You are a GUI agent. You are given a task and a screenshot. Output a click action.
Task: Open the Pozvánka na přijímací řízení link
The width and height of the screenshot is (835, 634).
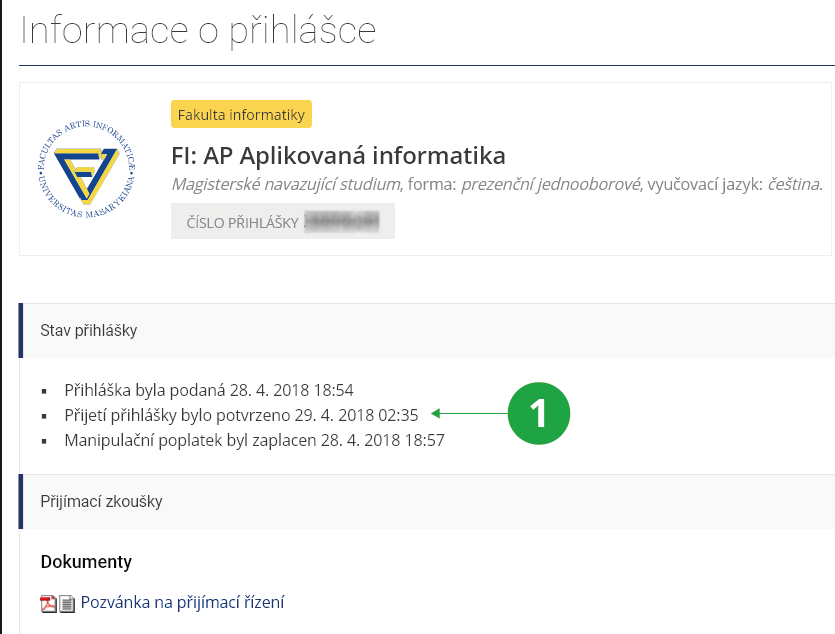pyautogui.click(x=183, y=602)
